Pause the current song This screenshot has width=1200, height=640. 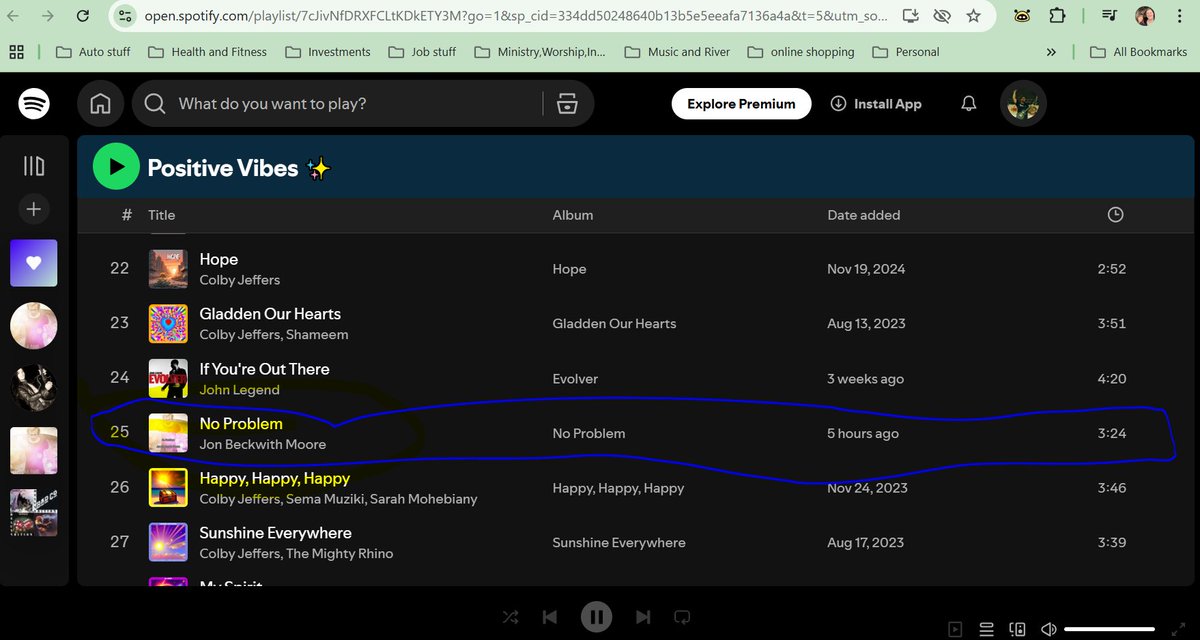596,617
